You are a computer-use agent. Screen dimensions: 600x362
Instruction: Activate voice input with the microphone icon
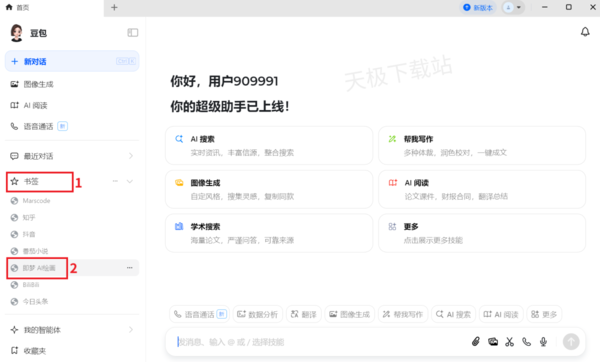click(543, 341)
